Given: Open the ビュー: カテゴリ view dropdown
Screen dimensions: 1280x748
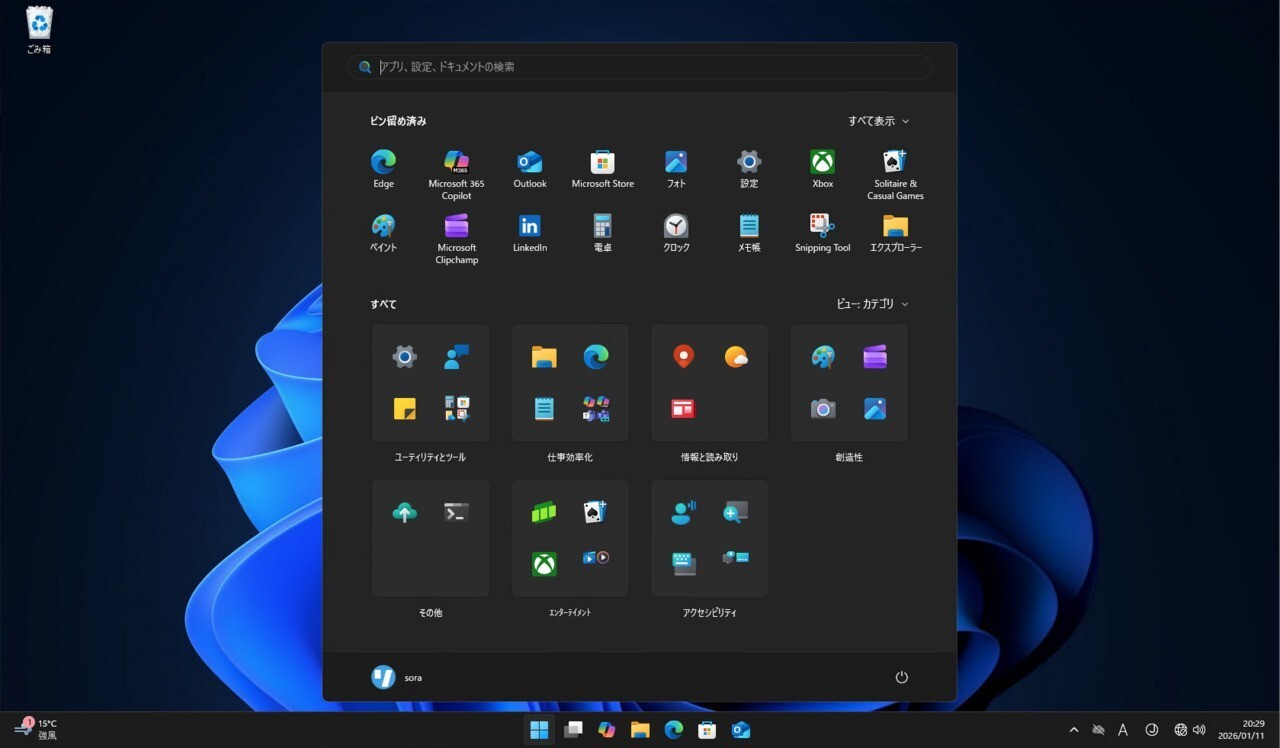Looking at the screenshot, I should coord(872,304).
